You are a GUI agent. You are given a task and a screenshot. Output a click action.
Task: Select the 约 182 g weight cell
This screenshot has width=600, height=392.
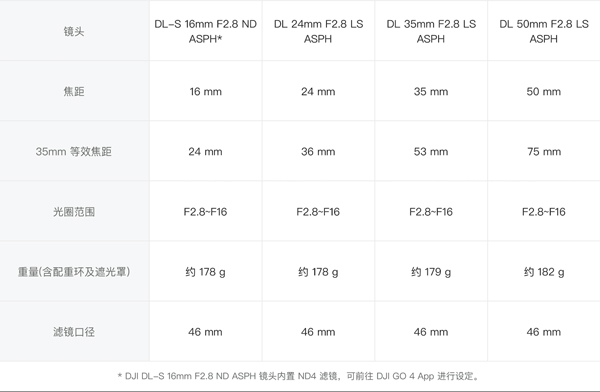[x=544, y=272]
